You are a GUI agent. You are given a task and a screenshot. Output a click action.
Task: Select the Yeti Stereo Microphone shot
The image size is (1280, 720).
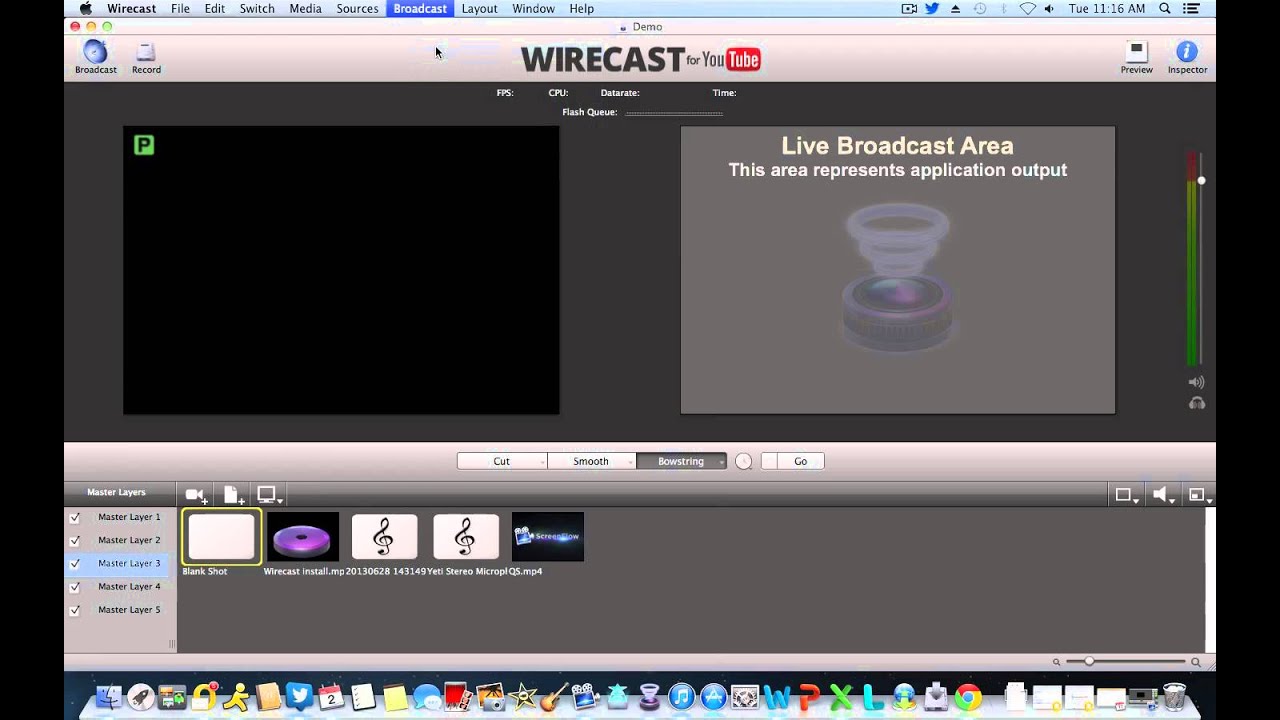click(465, 537)
